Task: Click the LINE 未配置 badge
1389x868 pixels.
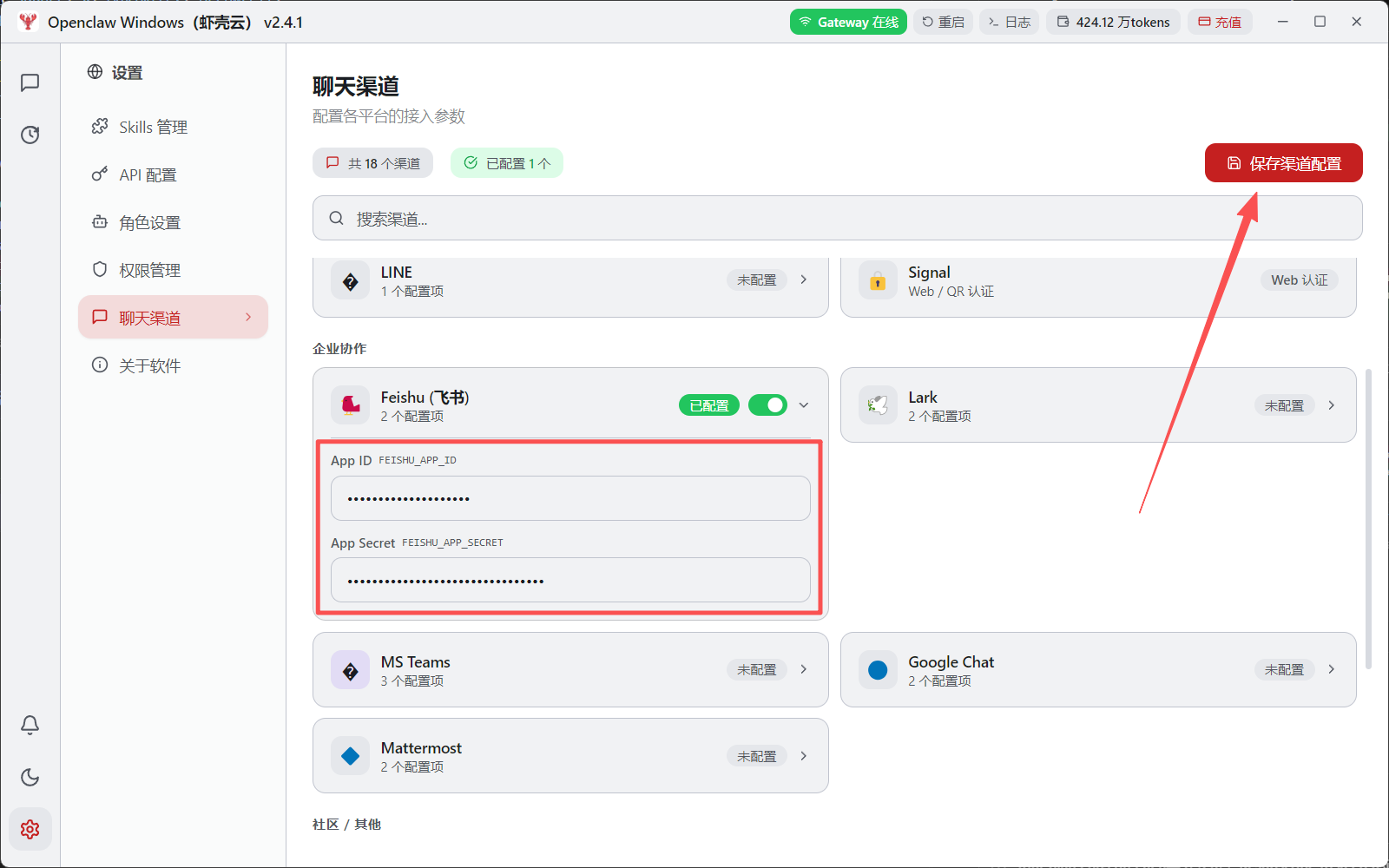Action: (757, 279)
